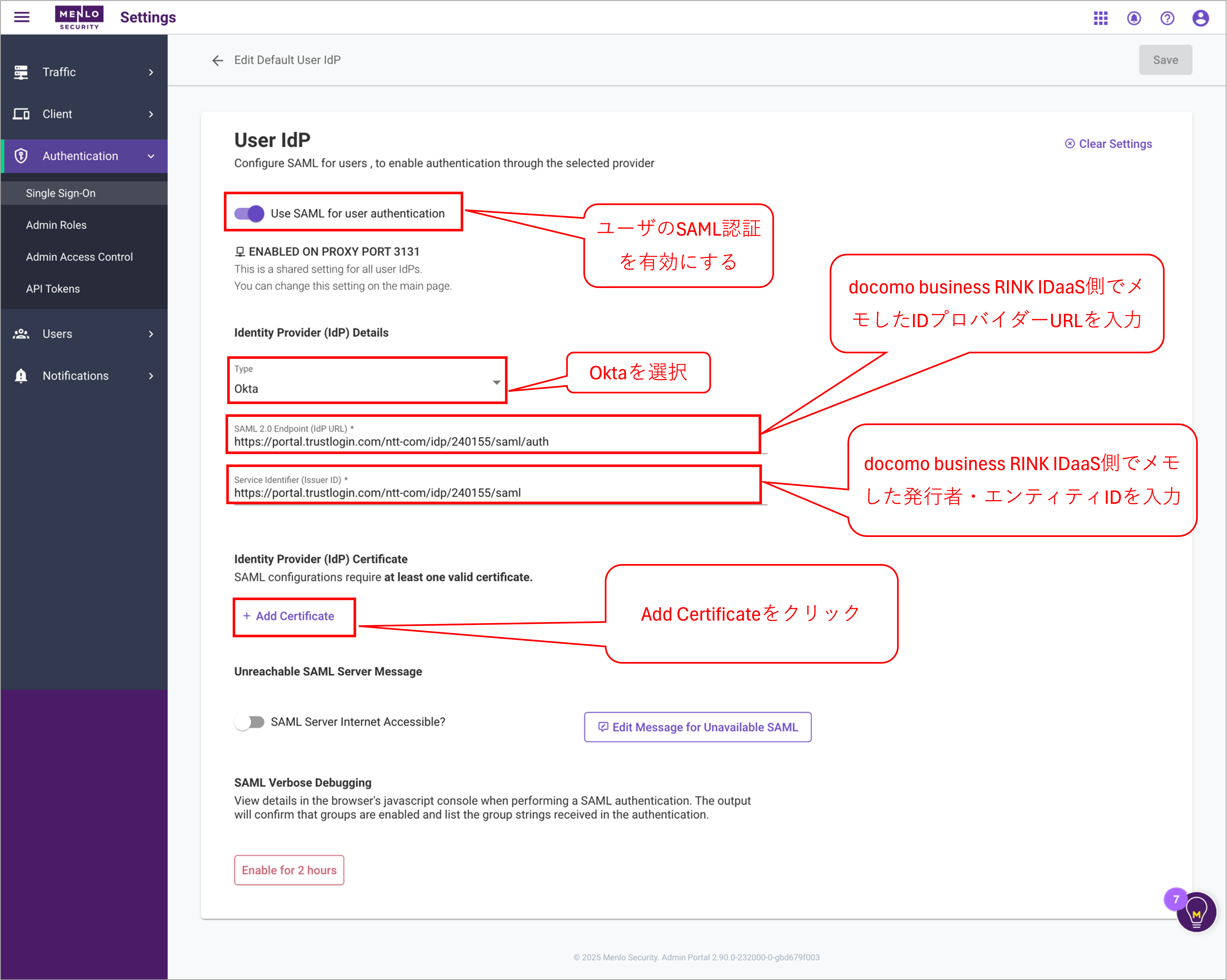The image size is (1227, 980).
Task: Click the Notifications bell sidebar icon
Action: click(21, 376)
